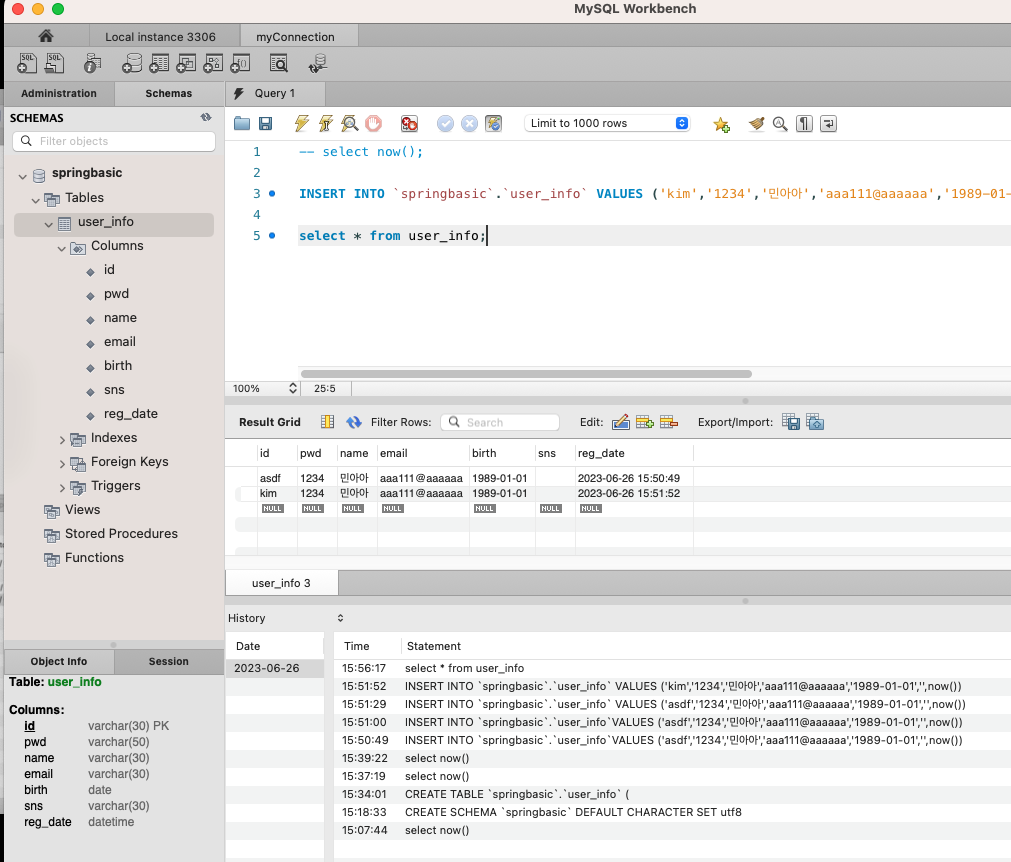Create a new function icon

240,63
